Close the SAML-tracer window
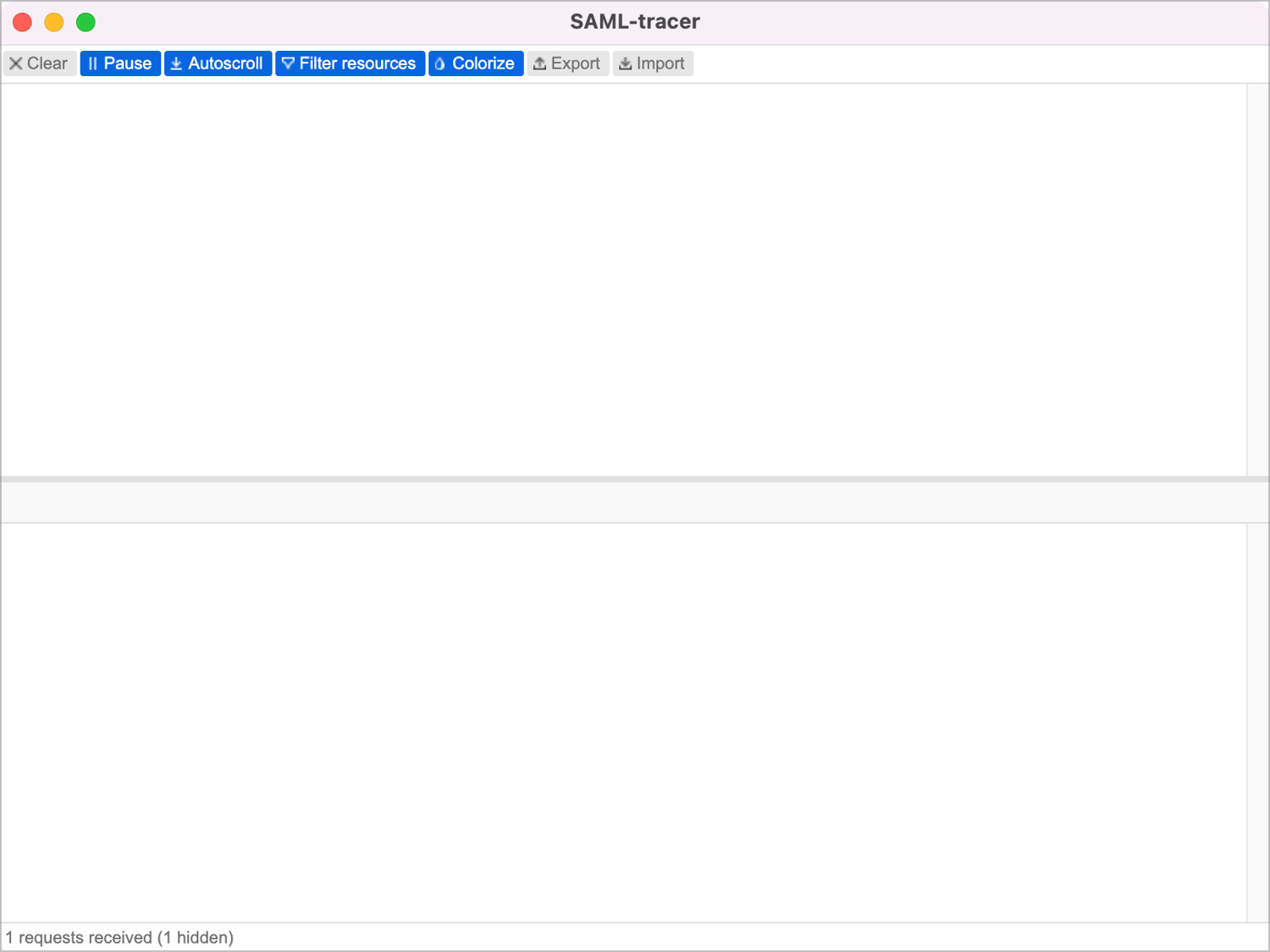This screenshot has height=952, width=1270. pyautogui.click(x=23, y=22)
